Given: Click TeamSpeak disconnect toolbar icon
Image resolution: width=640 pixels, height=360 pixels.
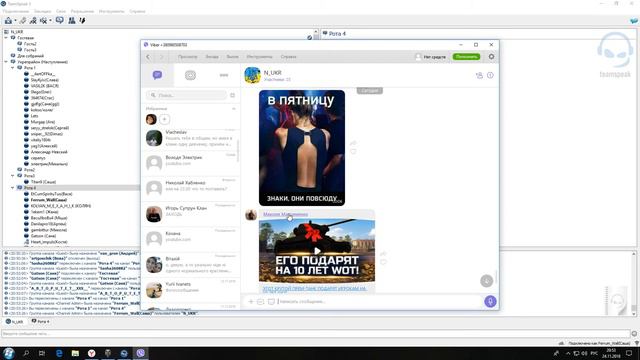Looking at the screenshot, I should 23,20.
